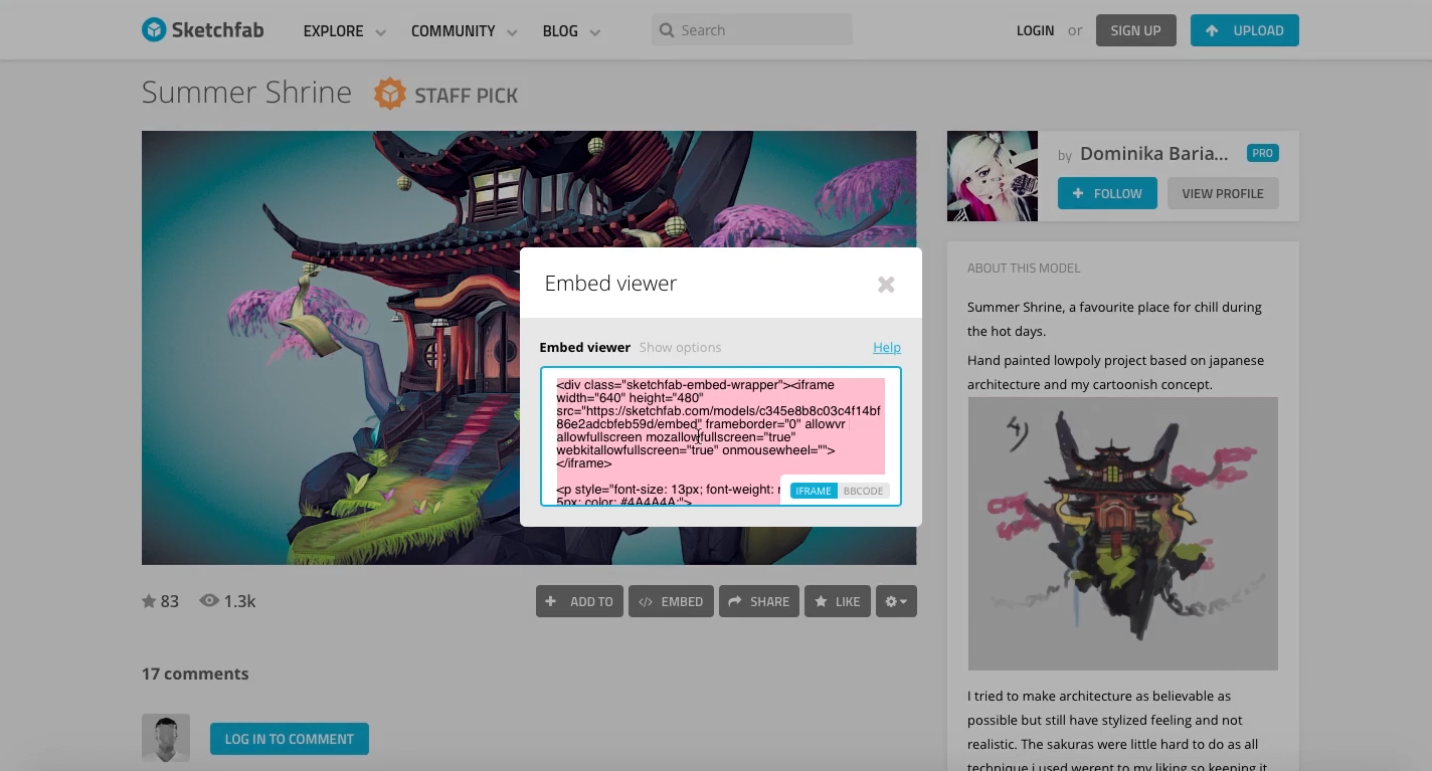Click inside the embed code text box
The width and height of the screenshot is (1432, 771).
721,436
